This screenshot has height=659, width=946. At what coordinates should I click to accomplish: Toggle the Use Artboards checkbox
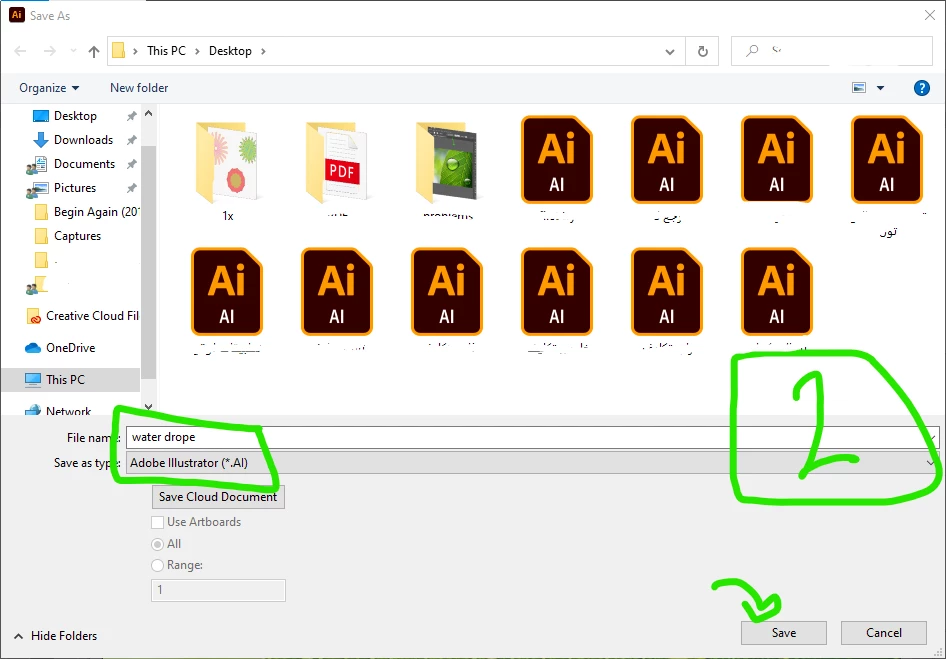click(x=157, y=523)
